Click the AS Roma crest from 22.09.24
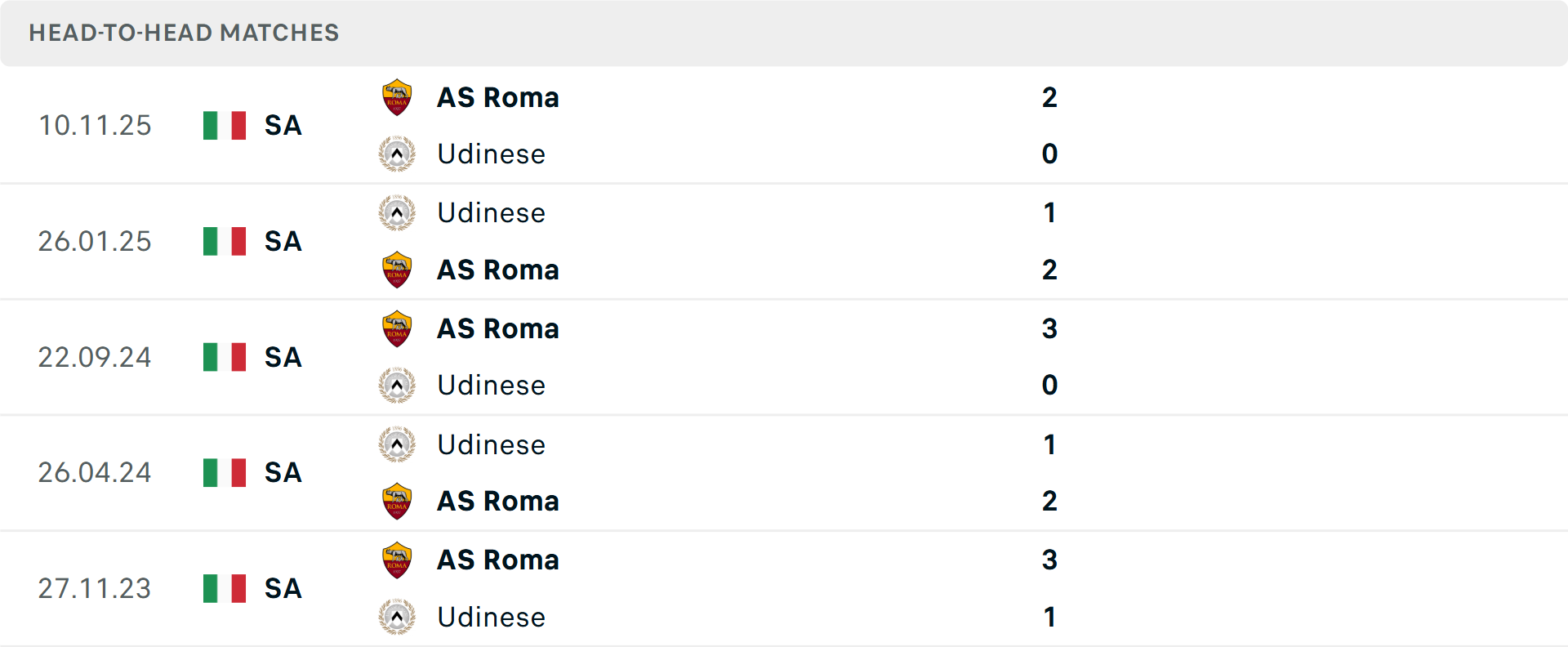This screenshot has height=647, width=1568. tap(397, 328)
